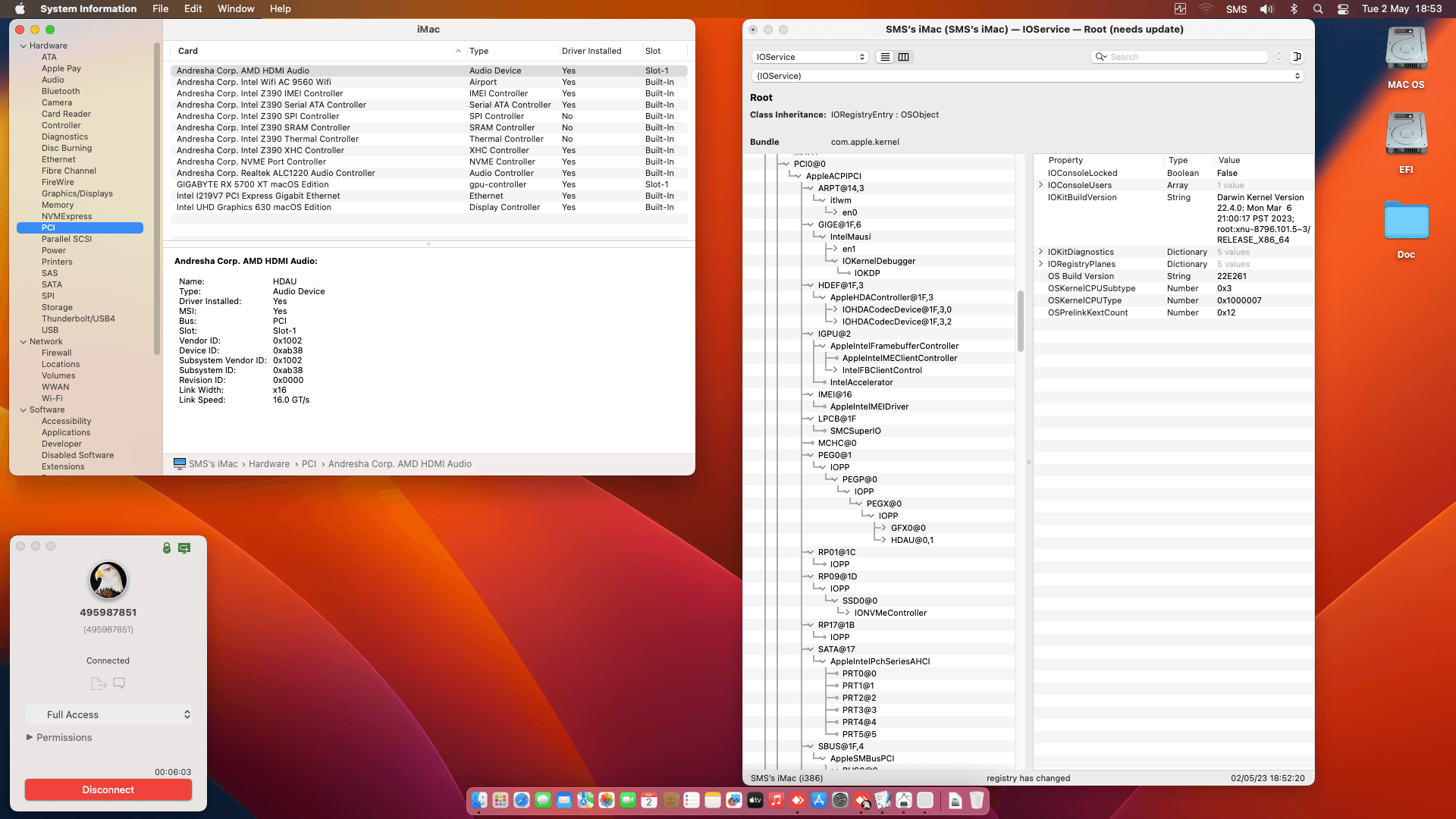Open Launchpad in the Dock
Viewport: 1456px width, 819px height.
(500, 800)
